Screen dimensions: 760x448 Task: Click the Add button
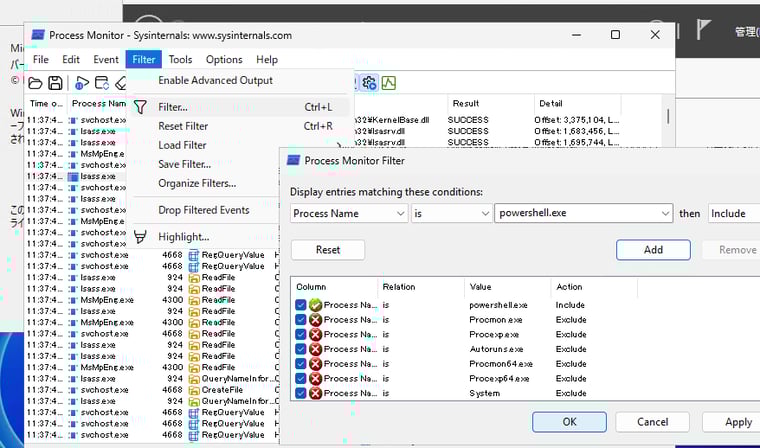[x=653, y=250]
